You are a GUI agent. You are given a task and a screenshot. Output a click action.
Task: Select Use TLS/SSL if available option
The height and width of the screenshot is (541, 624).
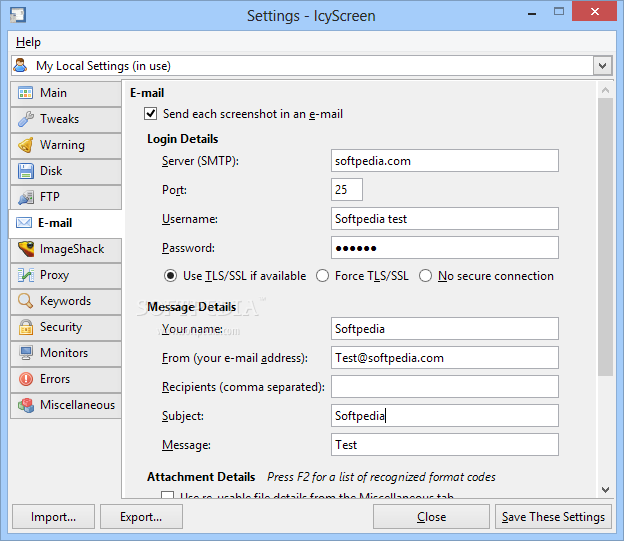(170, 276)
